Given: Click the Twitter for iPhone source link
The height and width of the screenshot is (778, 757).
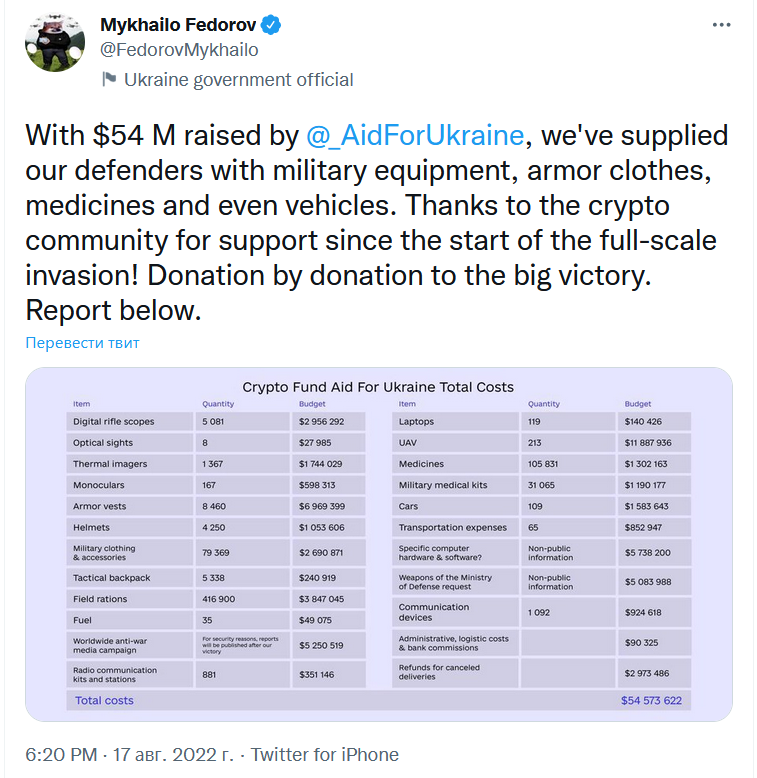Looking at the screenshot, I should (325, 755).
